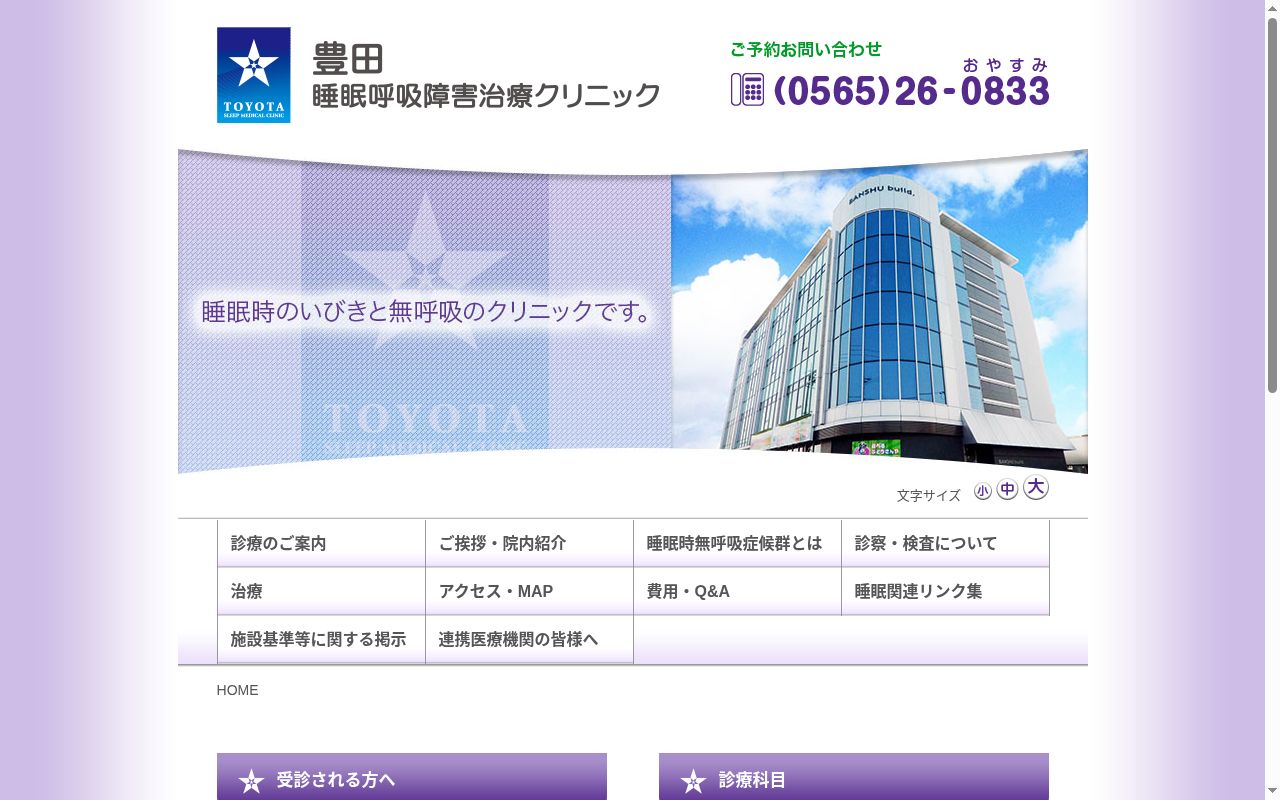Click phone number (0565)26-0833

pos(911,91)
